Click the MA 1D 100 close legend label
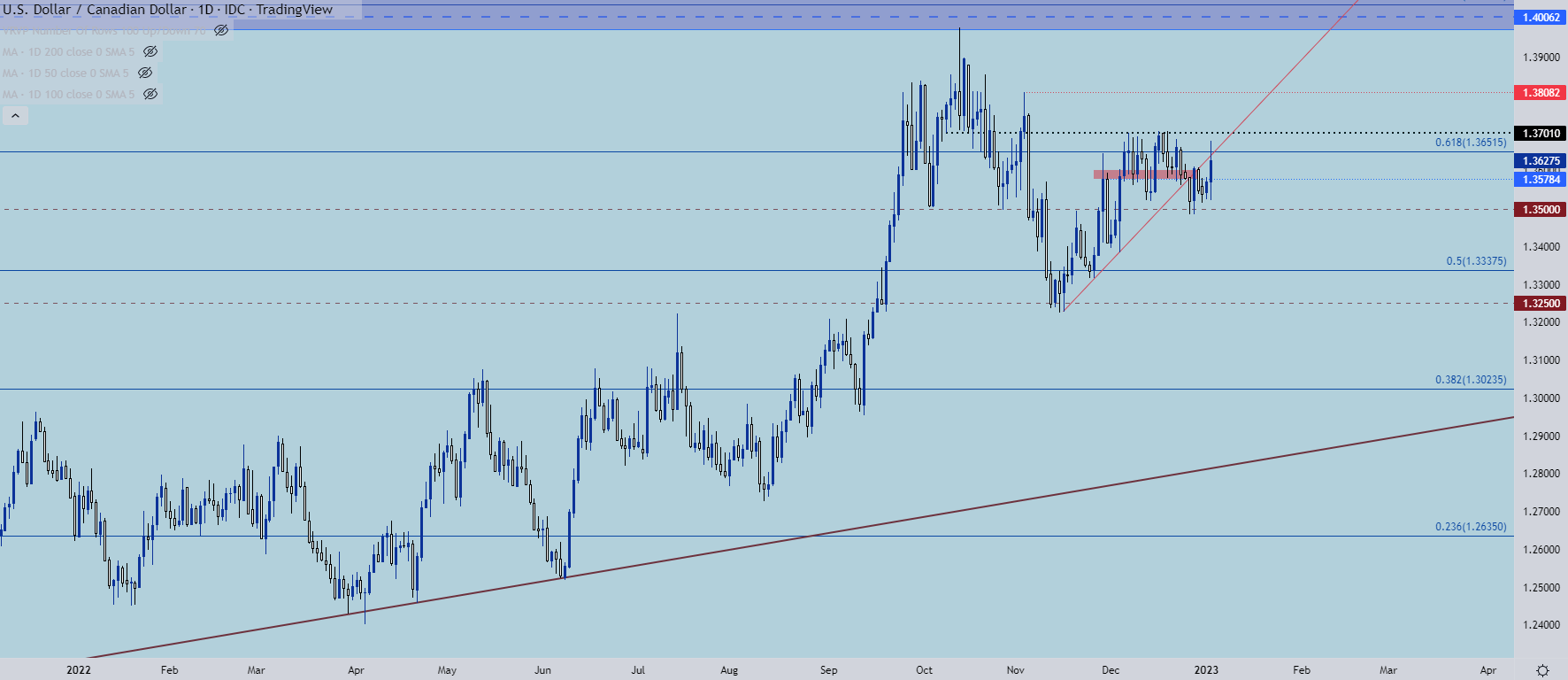 pyautogui.click(x=68, y=94)
